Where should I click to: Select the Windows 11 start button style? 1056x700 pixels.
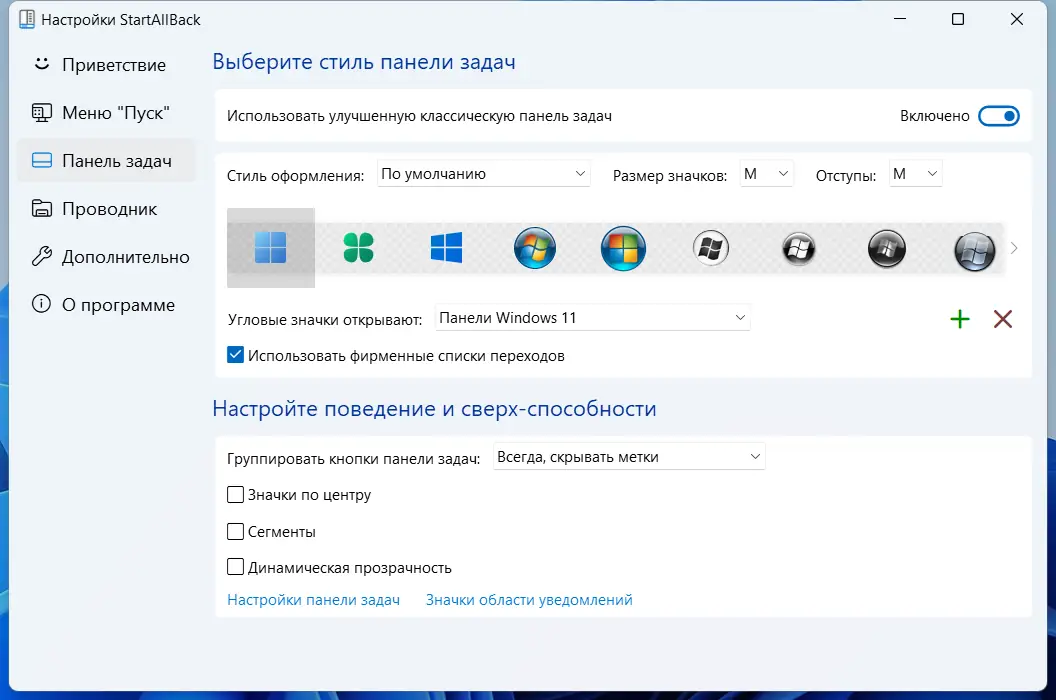point(271,248)
